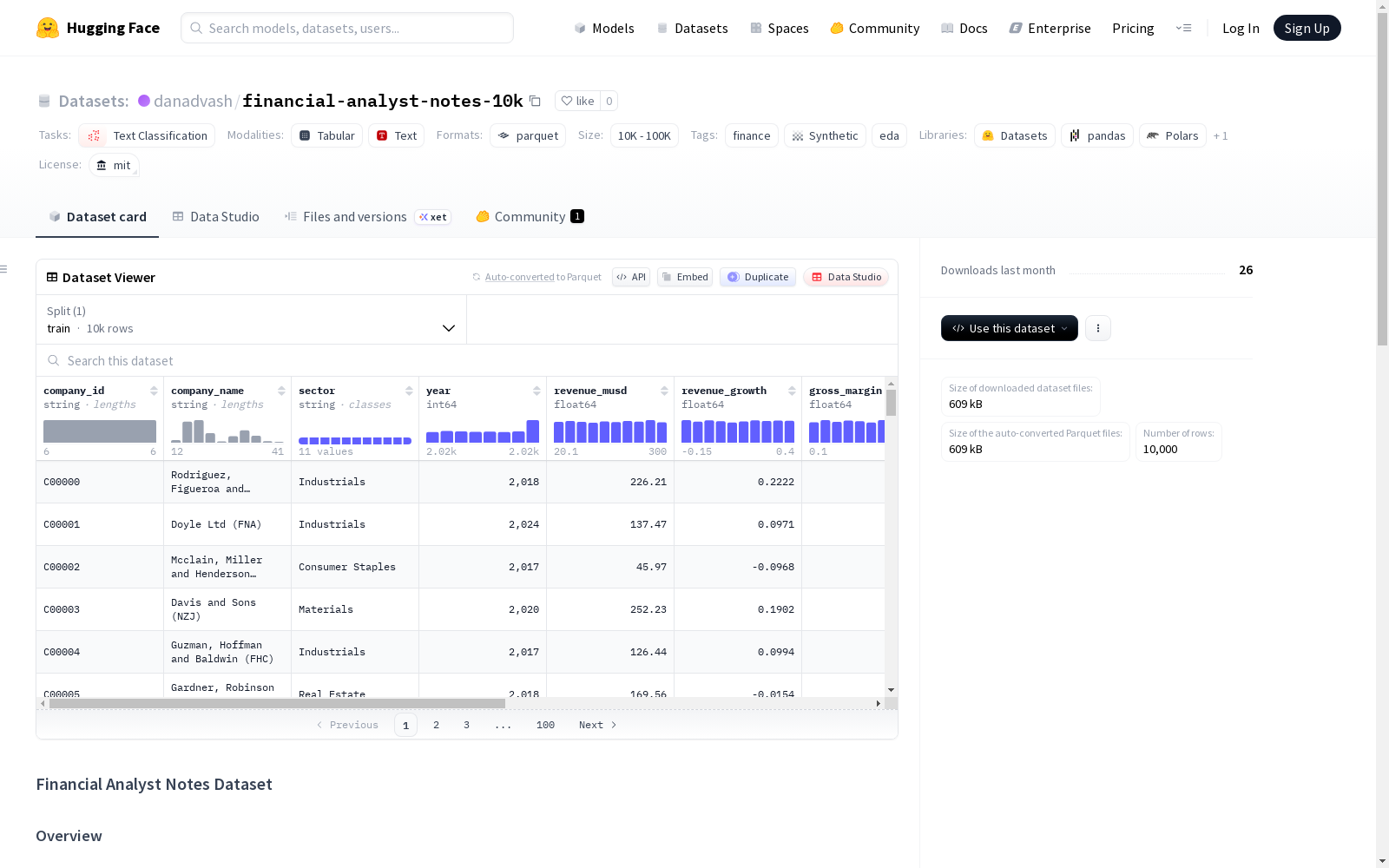Click the Text modality tag
The image size is (1389, 868).
tap(396, 135)
